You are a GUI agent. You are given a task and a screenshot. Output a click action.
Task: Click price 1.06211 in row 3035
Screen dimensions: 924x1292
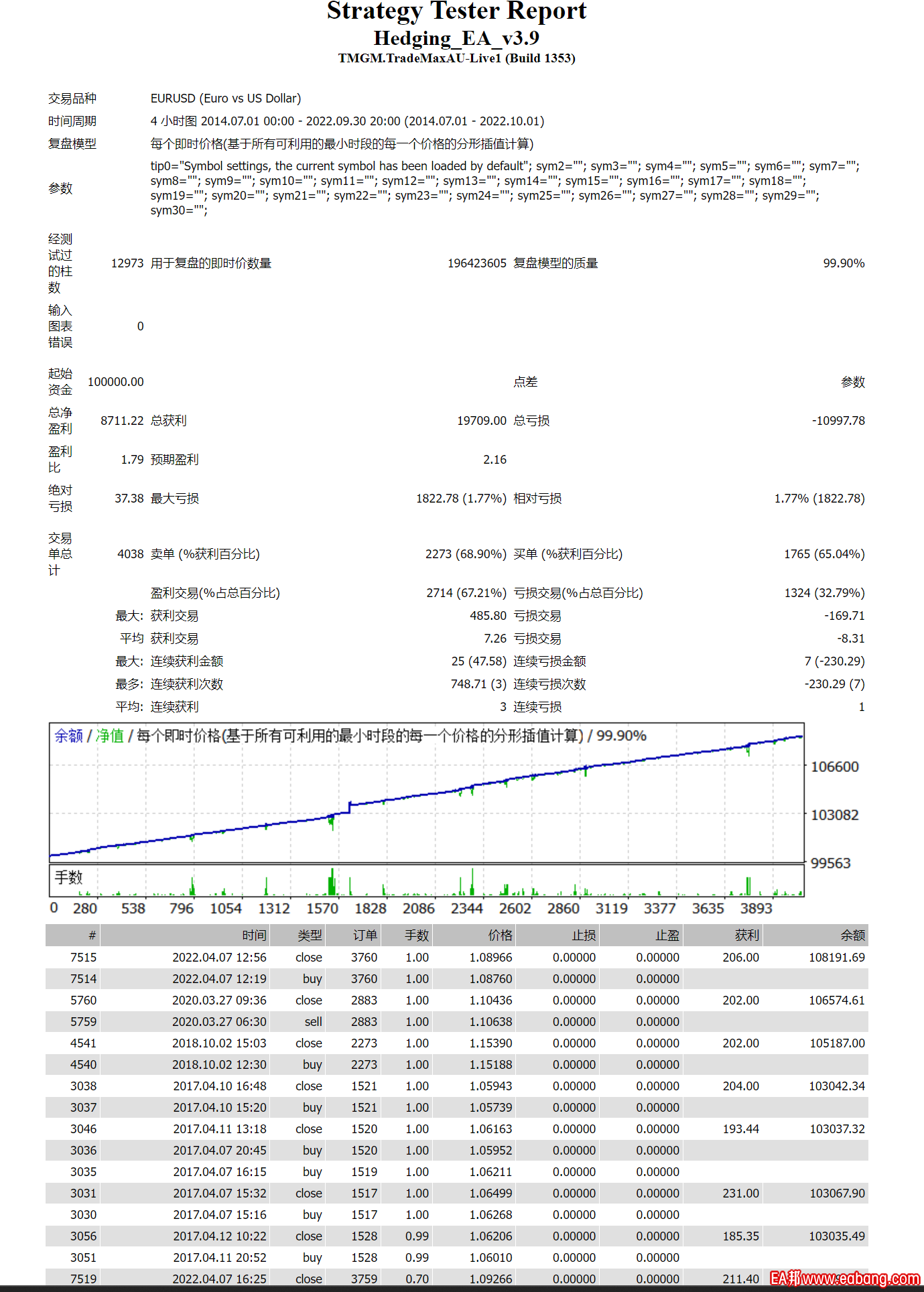[x=490, y=1172]
